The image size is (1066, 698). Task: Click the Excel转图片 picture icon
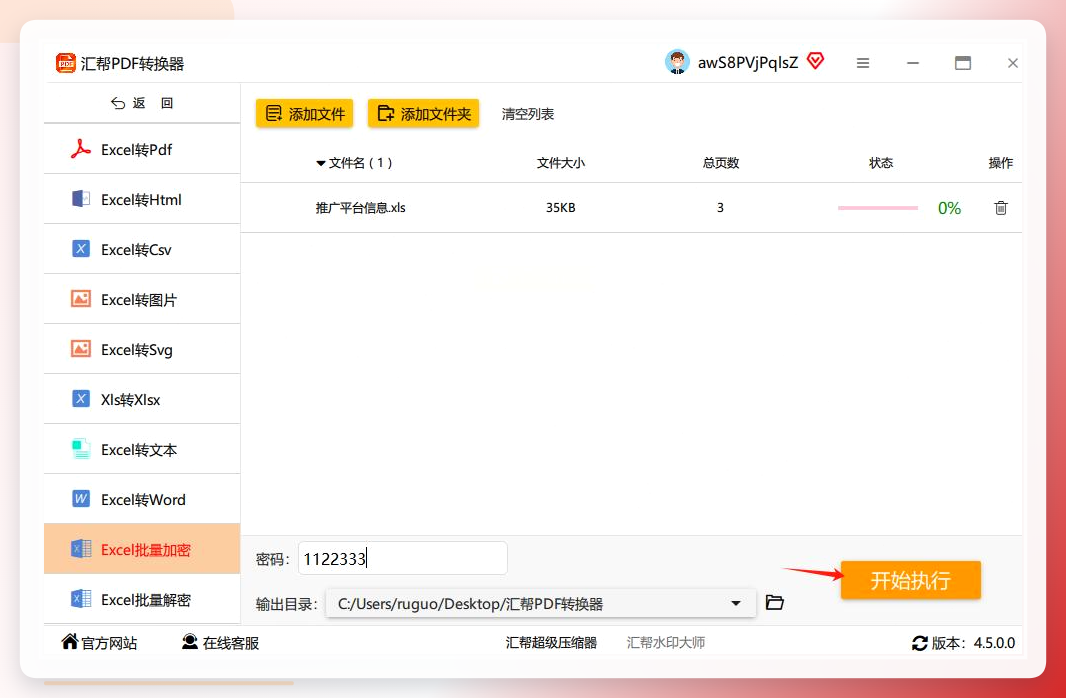pos(81,299)
